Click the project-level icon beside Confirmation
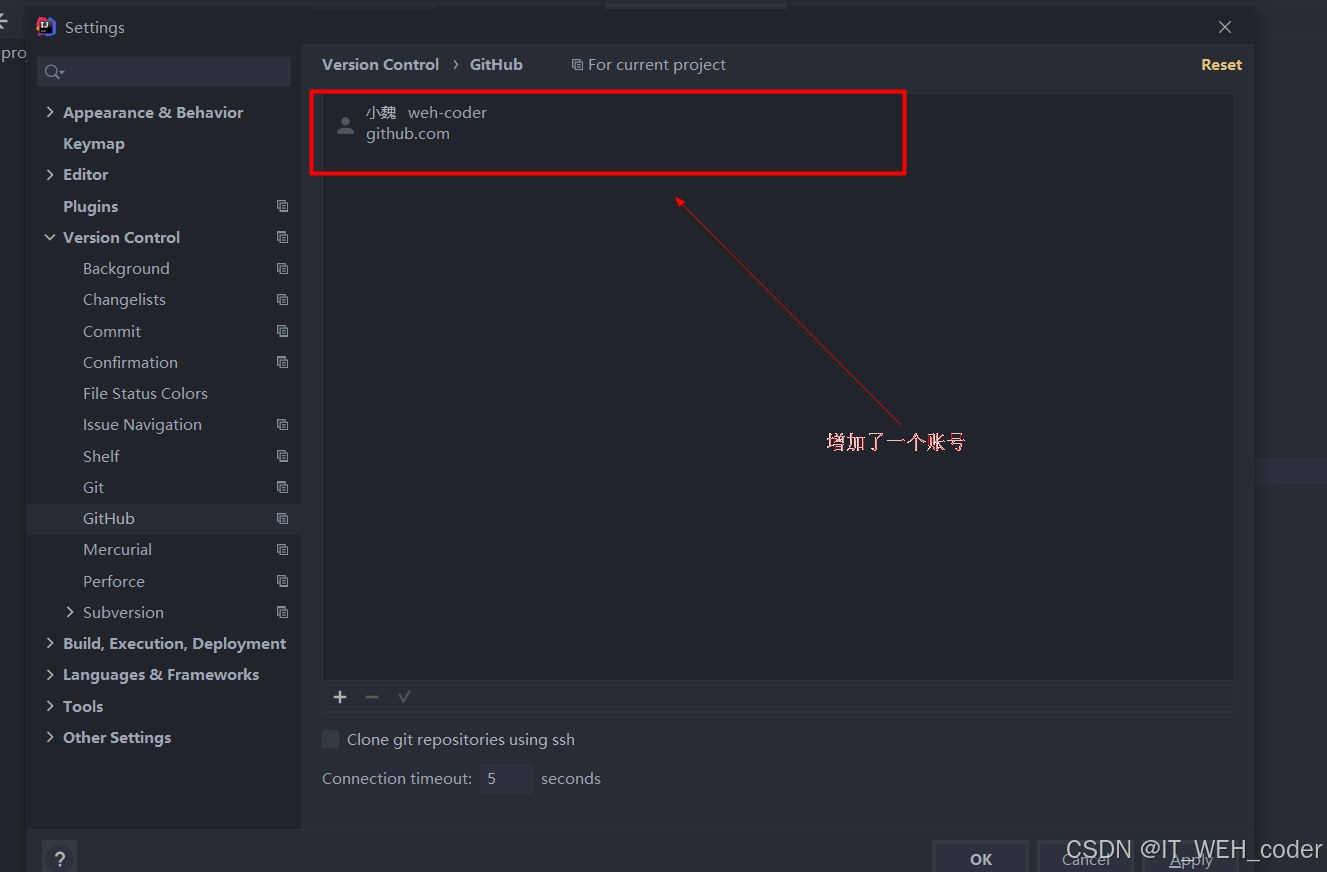Image resolution: width=1327 pixels, height=872 pixels. click(x=283, y=362)
